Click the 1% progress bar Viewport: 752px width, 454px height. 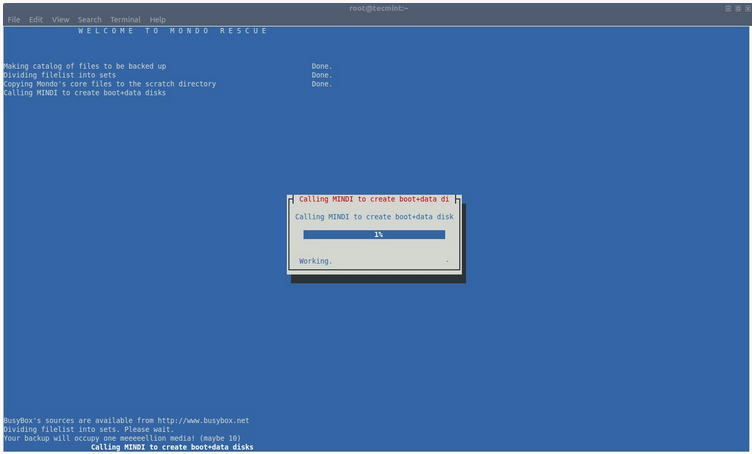(374, 235)
